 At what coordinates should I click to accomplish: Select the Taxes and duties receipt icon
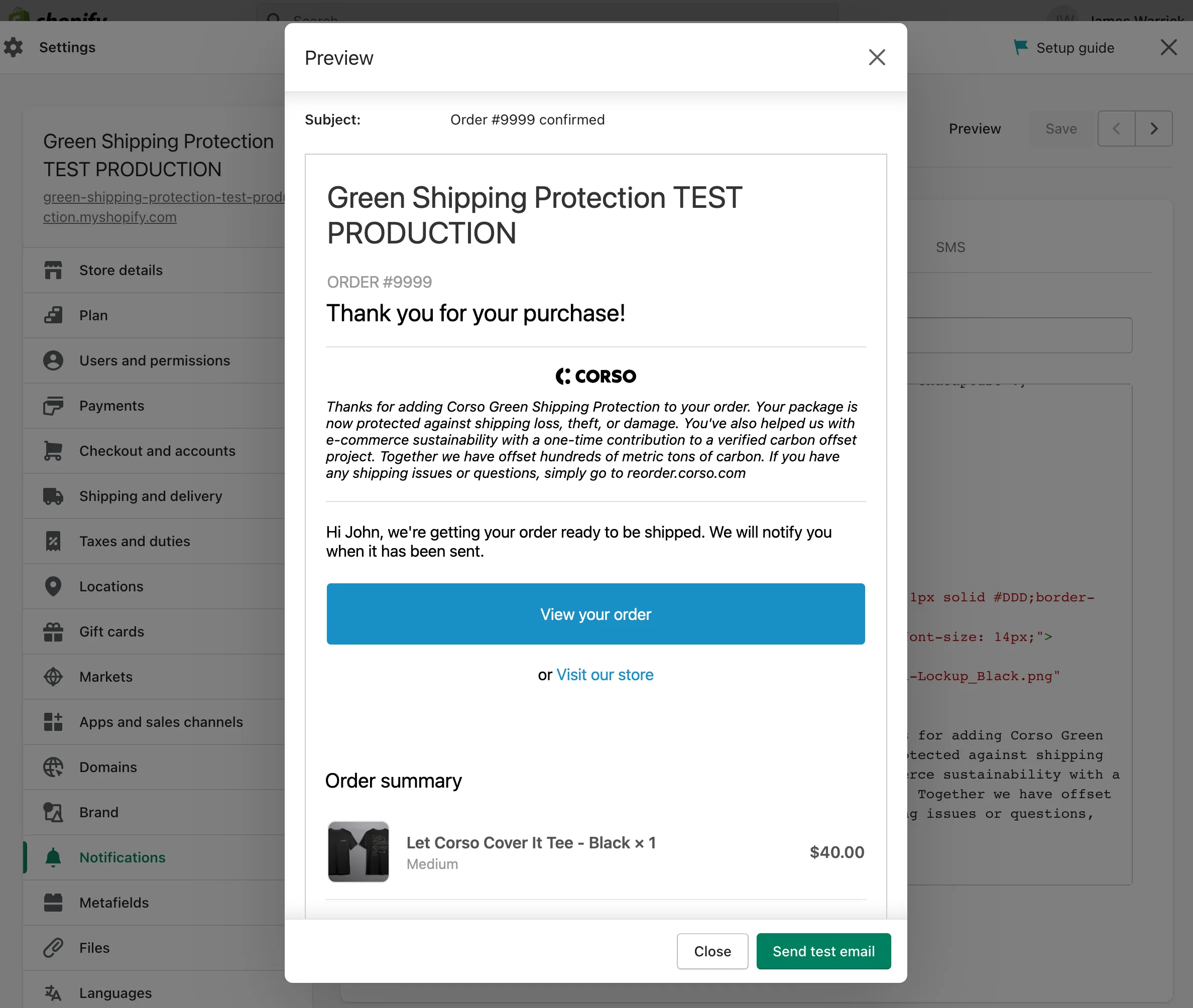[x=53, y=541]
